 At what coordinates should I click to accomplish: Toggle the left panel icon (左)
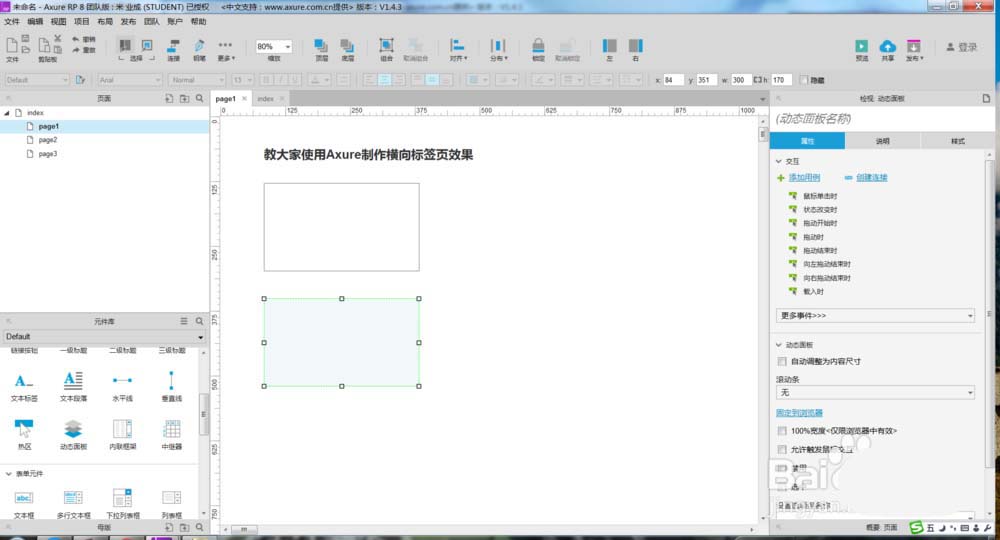(610, 46)
